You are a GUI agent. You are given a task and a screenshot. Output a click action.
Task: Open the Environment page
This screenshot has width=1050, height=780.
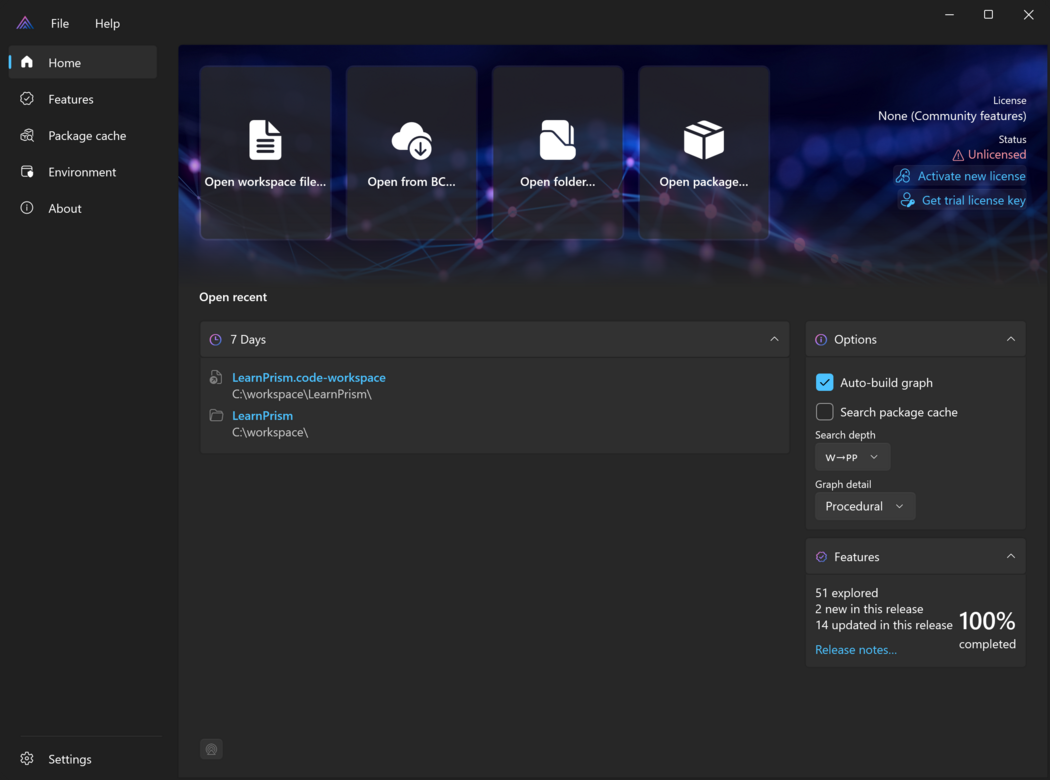[82, 172]
